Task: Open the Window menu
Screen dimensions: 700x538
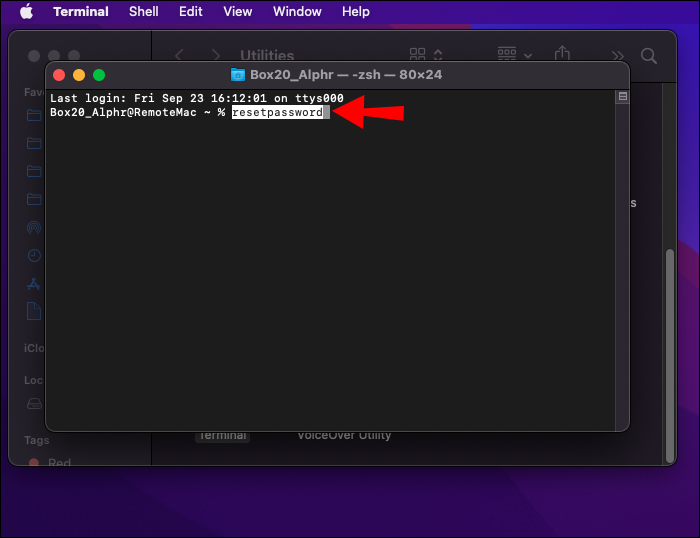Action: 297,12
